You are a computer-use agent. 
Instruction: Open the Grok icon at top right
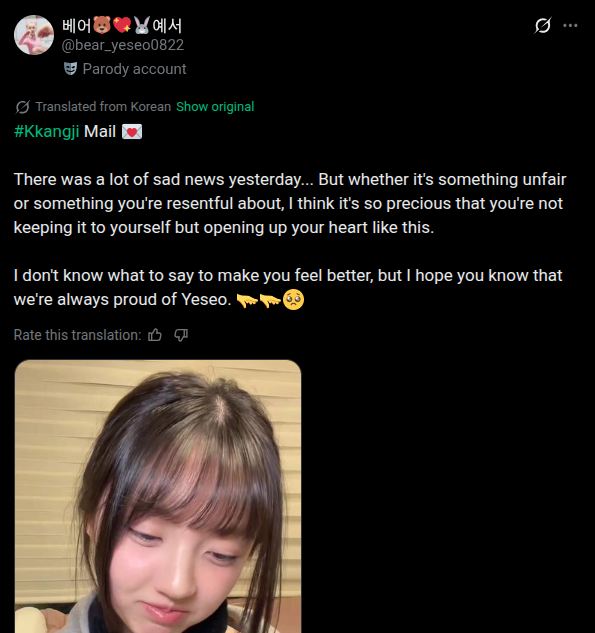(x=543, y=25)
